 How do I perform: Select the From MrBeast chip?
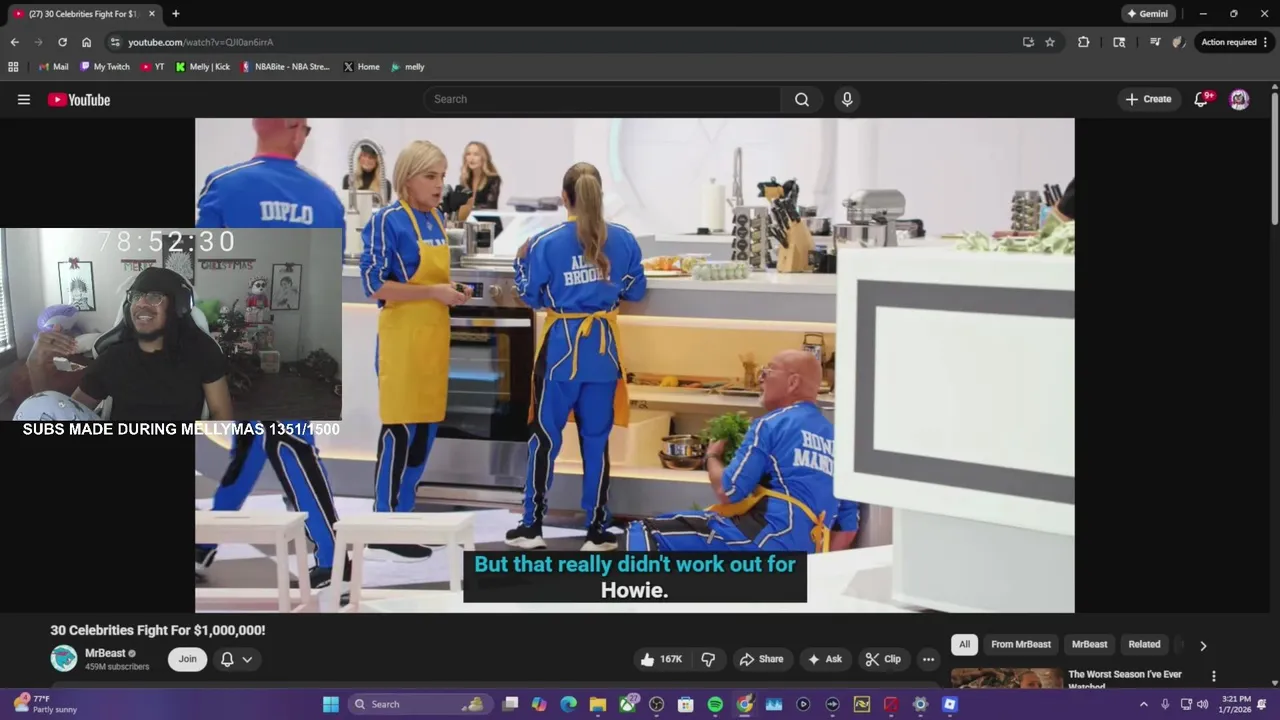[1021, 645]
